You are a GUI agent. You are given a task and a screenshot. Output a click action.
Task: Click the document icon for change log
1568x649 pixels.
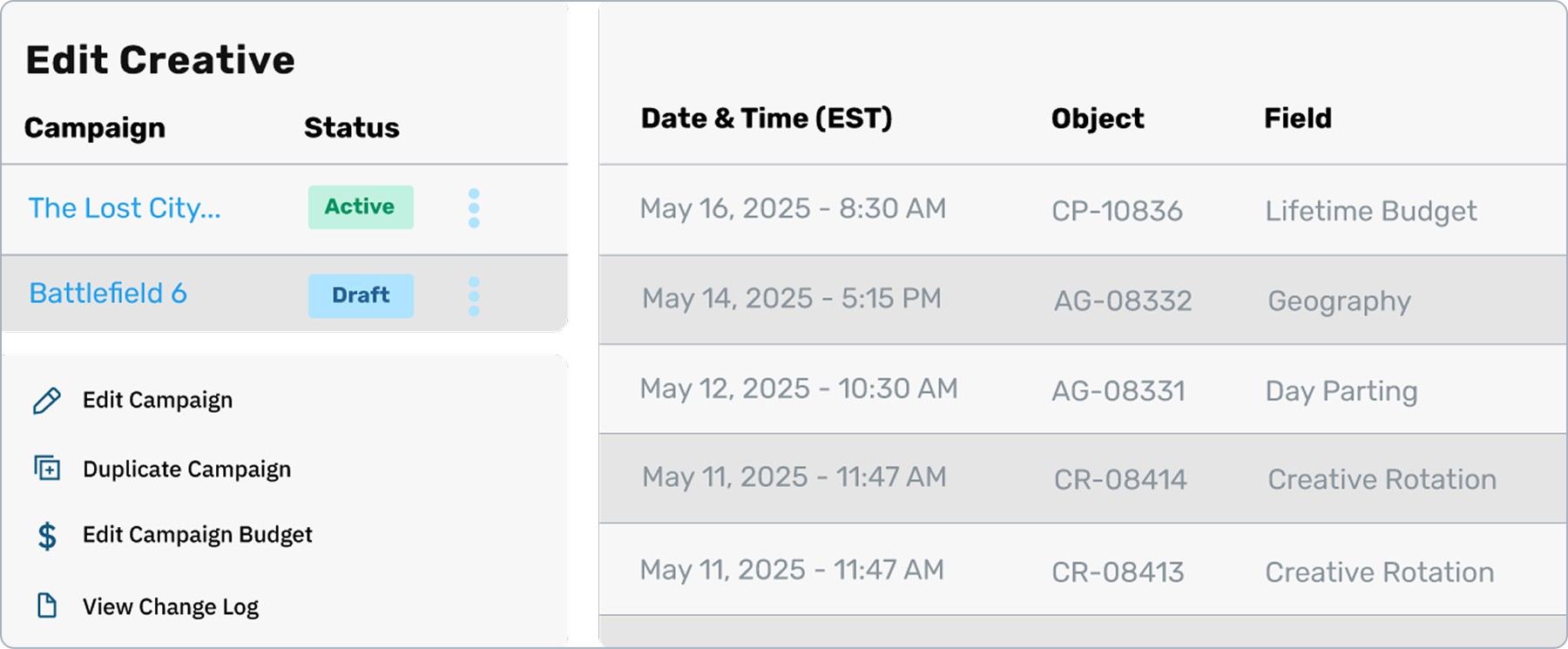coord(47,605)
